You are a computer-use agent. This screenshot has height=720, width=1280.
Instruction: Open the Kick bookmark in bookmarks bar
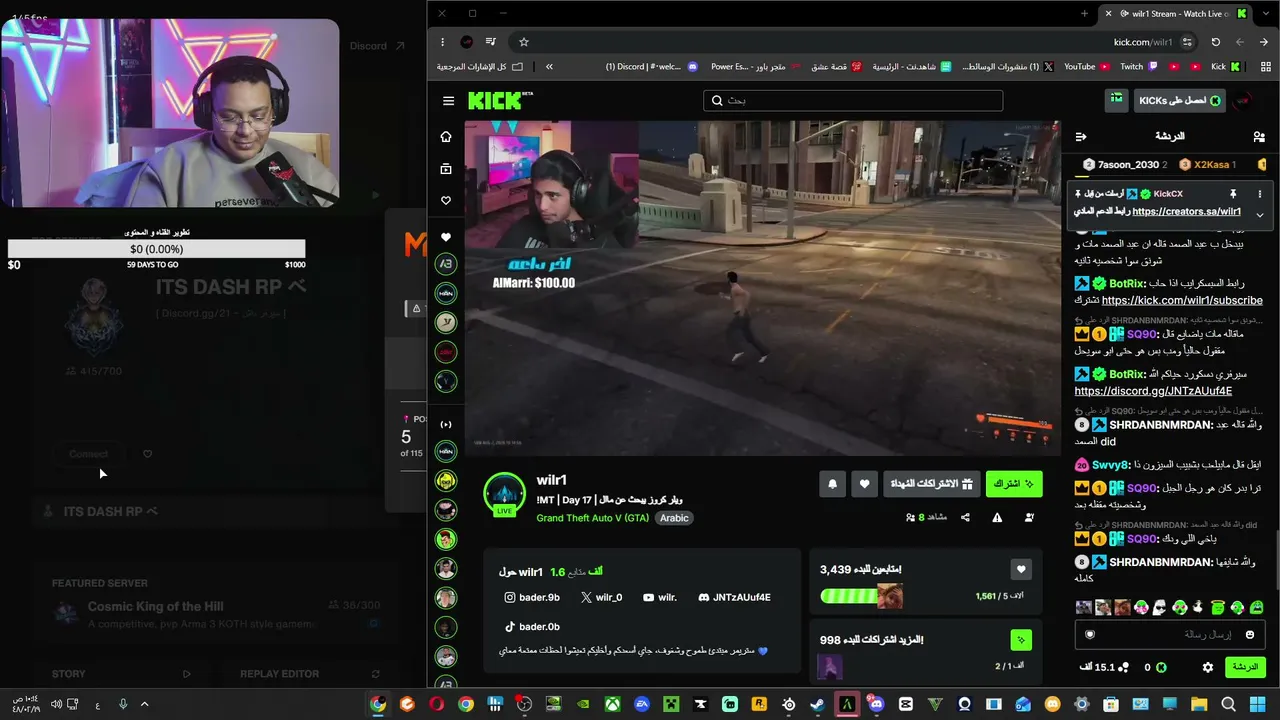1225,67
